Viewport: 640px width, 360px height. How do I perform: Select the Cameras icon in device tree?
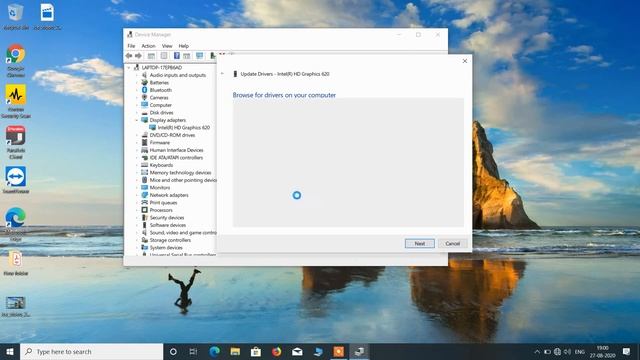(x=144, y=98)
